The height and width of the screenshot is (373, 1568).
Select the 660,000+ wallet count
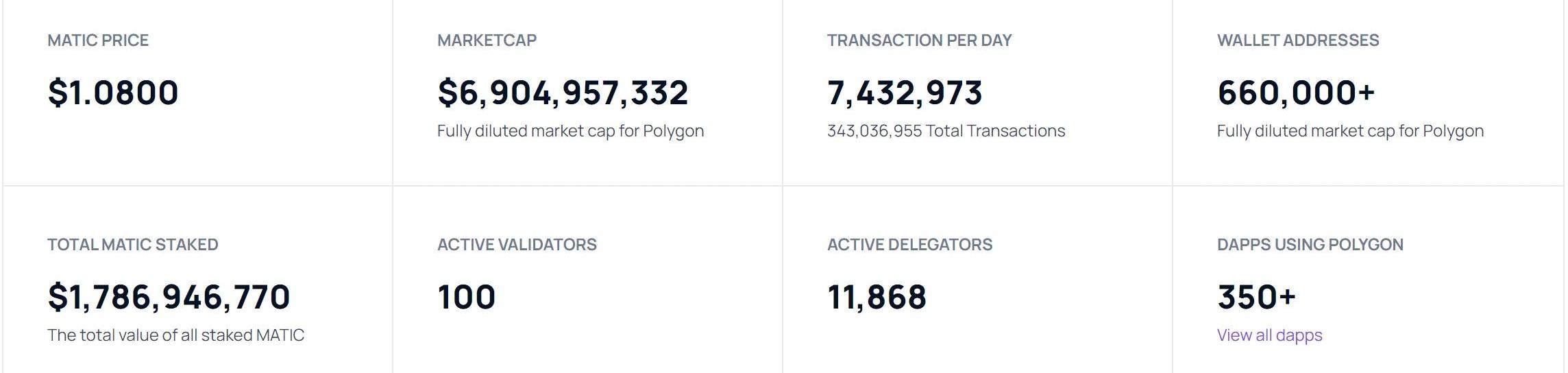pos(1296,93)
